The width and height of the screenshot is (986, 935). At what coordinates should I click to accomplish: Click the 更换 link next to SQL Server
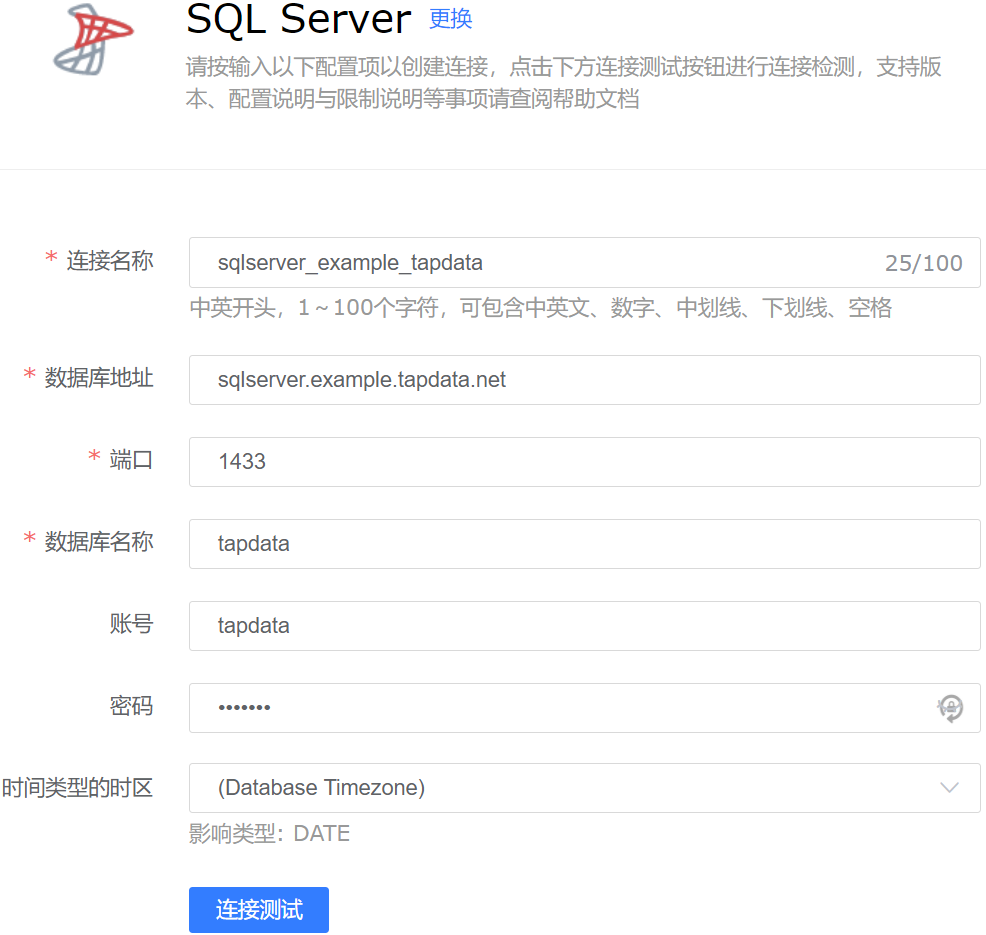click(x=451, y=18)
